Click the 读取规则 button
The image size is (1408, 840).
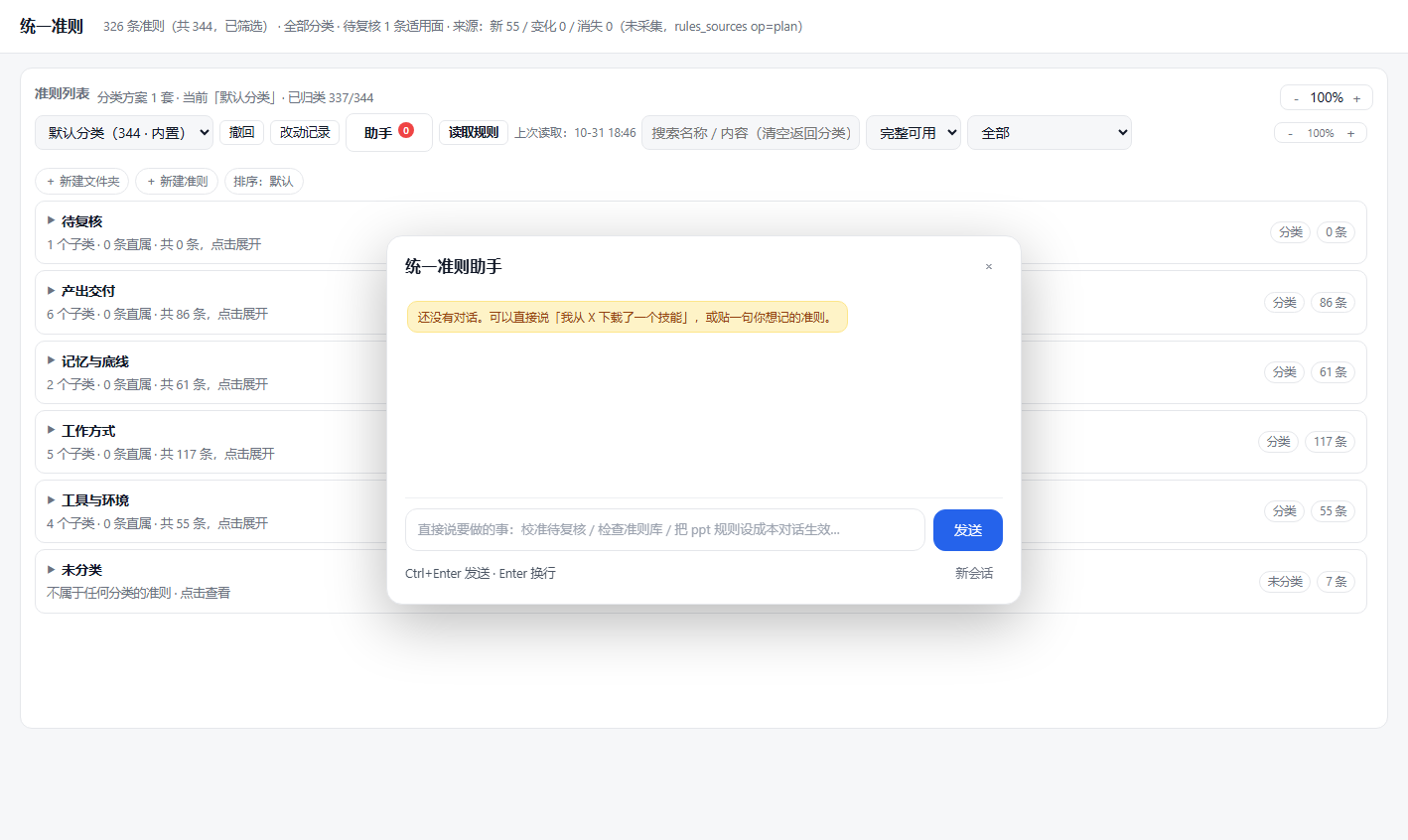click(474, 132)
